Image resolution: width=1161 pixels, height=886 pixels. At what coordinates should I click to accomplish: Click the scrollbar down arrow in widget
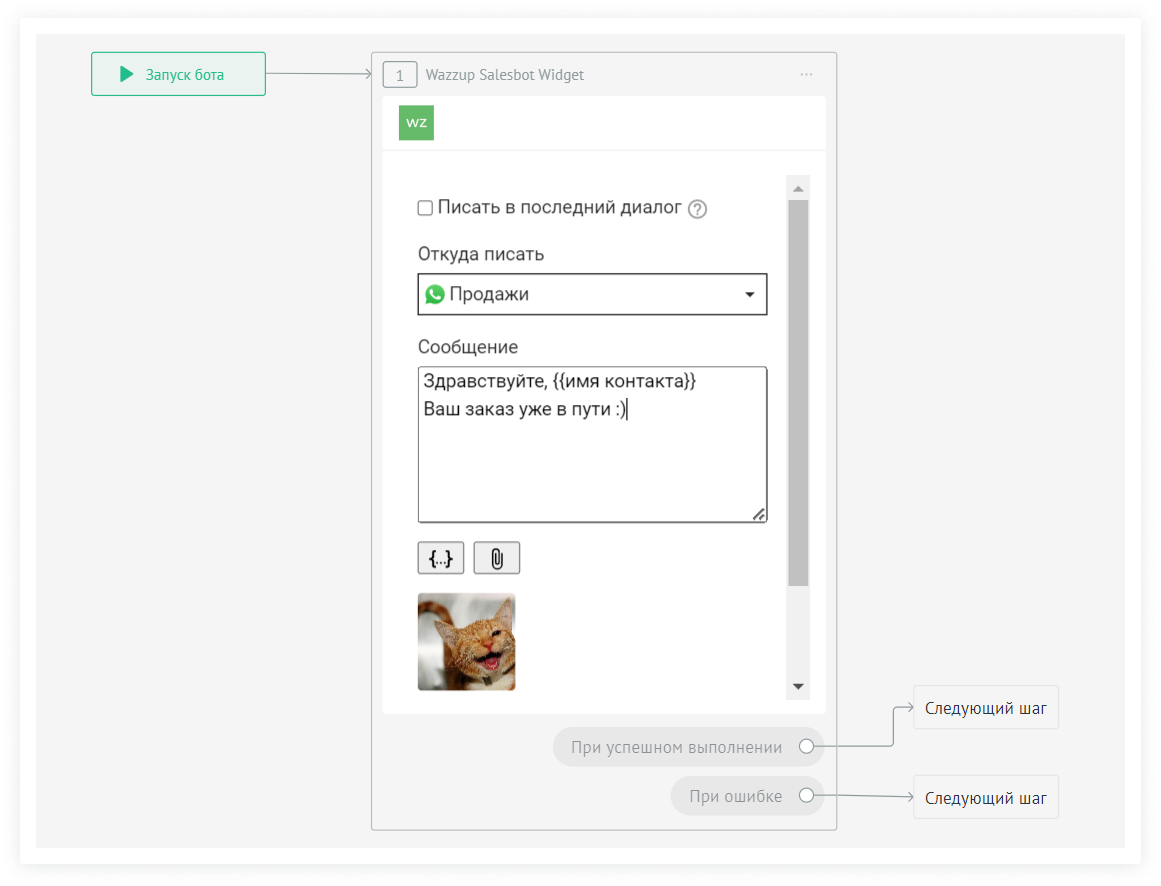[798, 687]
